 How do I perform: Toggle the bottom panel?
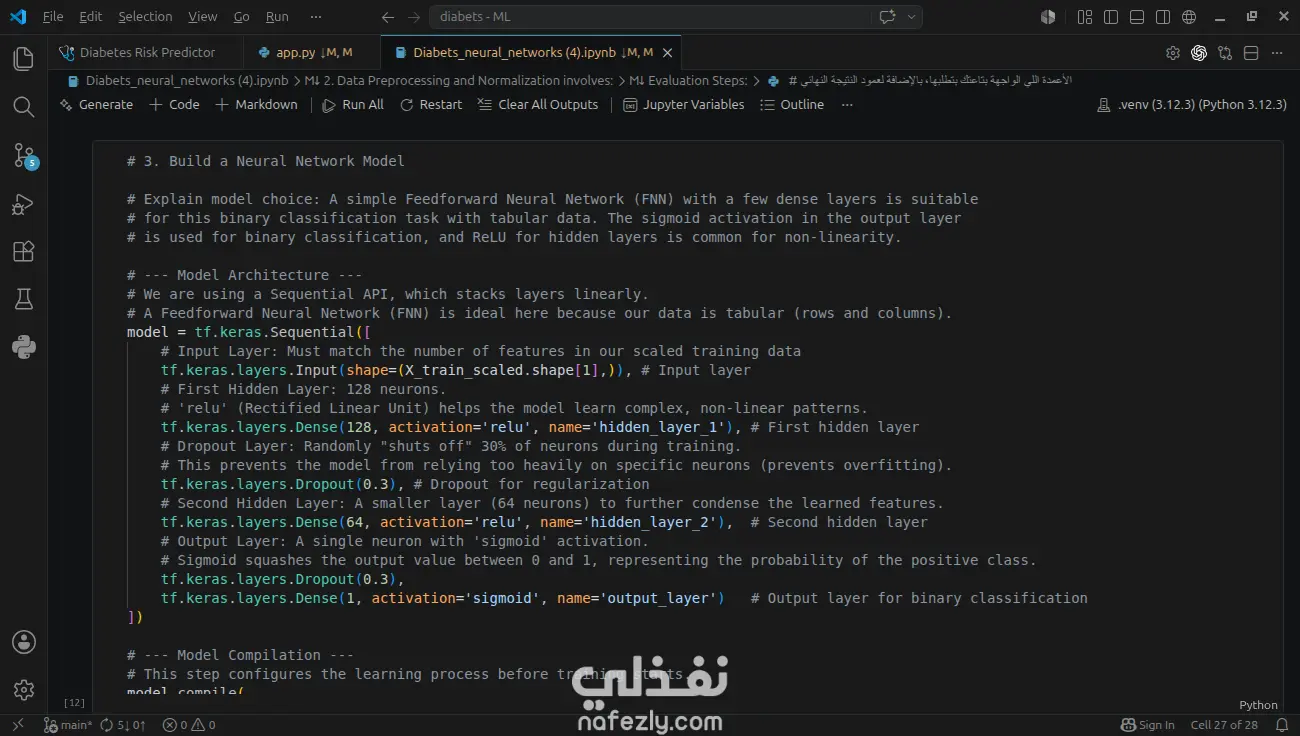tap(1137, 17)
